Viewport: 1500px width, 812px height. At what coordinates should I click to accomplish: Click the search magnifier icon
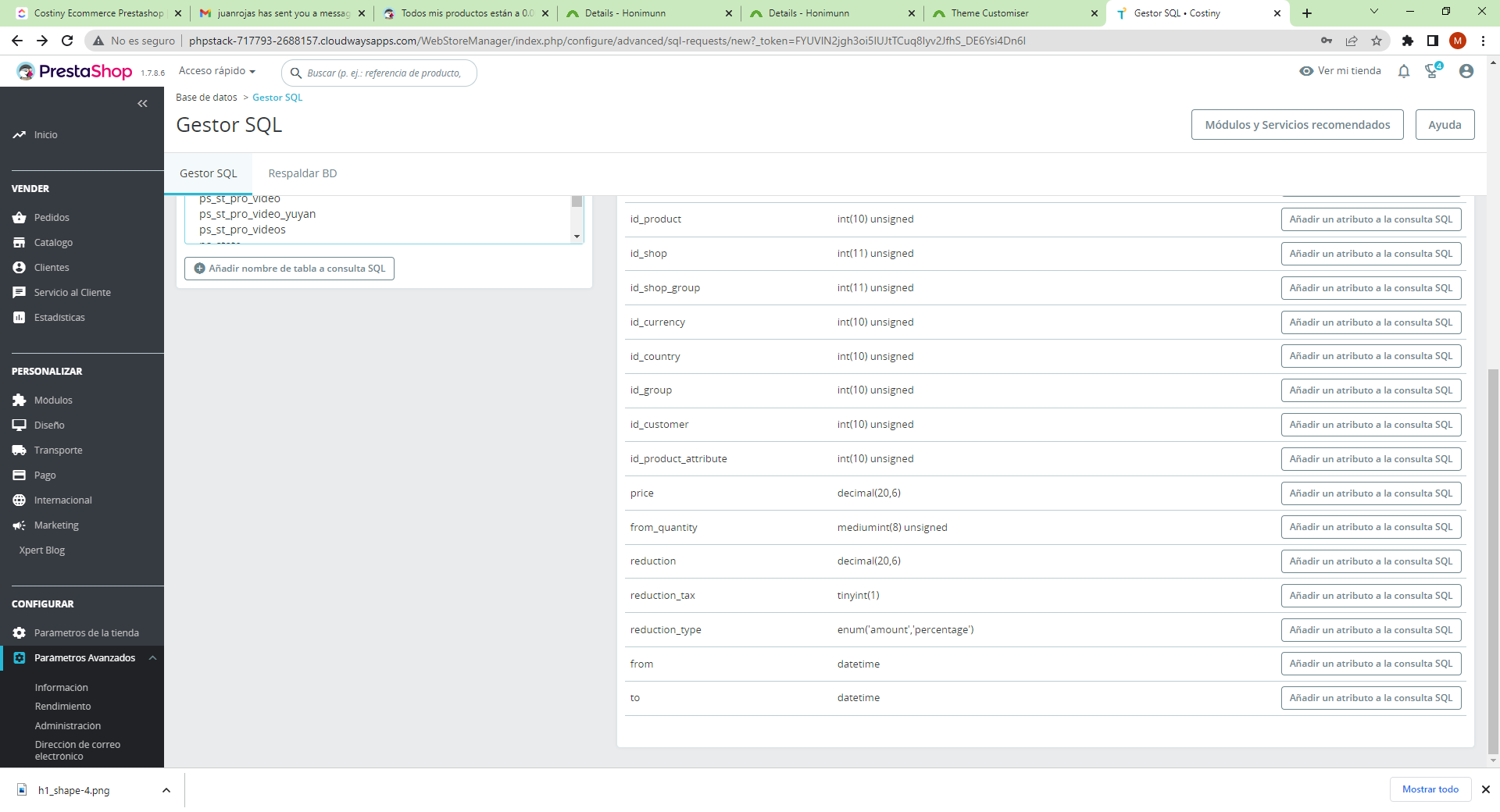pos(296,73)
